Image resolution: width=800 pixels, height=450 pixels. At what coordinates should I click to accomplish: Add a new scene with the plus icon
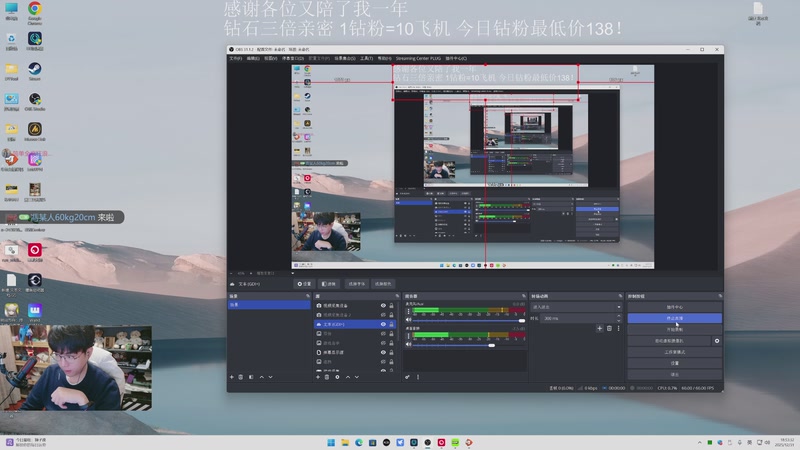pyautogui.click(x=232, y=377)
